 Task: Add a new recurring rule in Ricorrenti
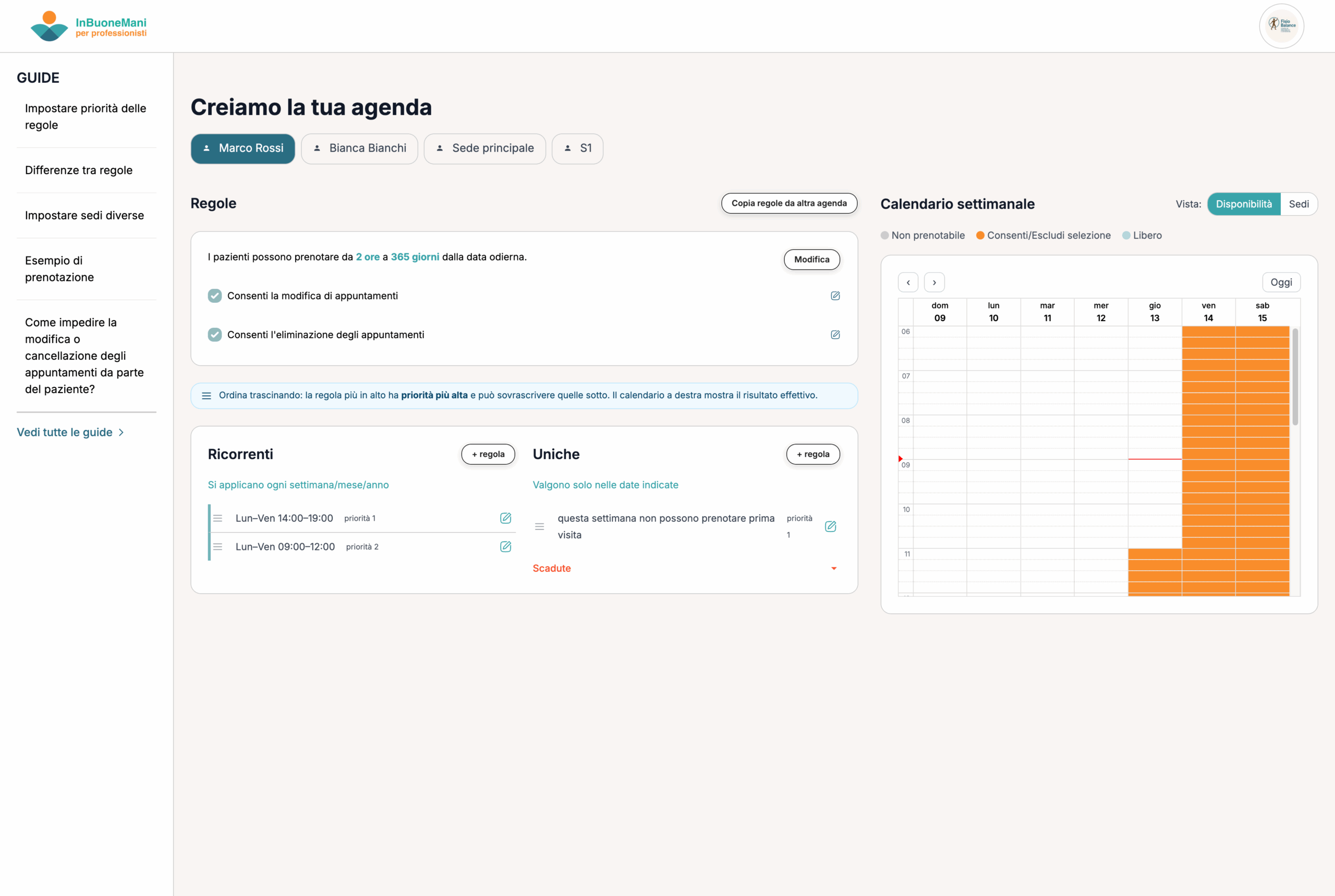tap(488, 453)
